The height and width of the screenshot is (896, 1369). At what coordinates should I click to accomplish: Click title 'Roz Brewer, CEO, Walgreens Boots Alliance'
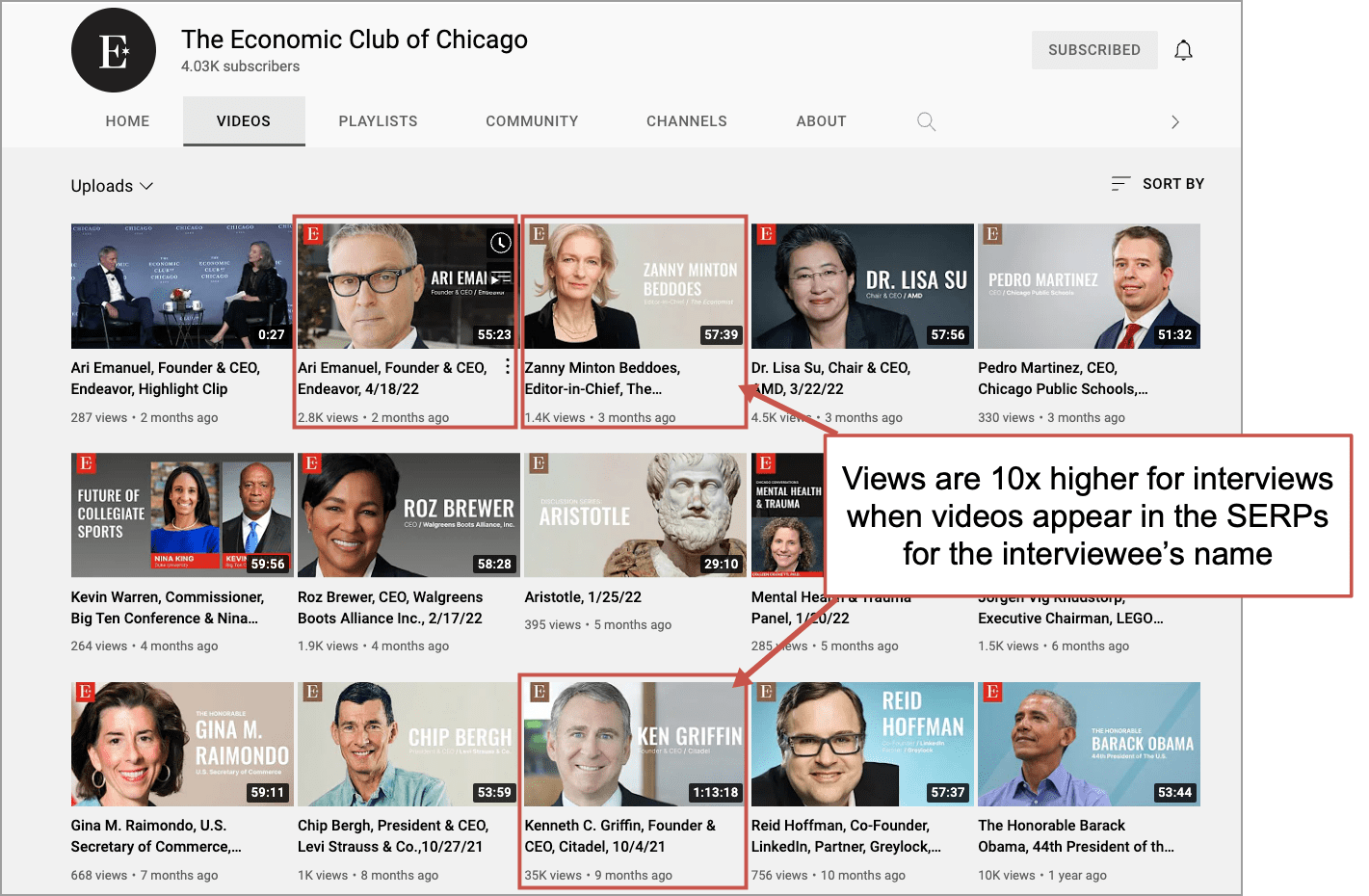390,608
